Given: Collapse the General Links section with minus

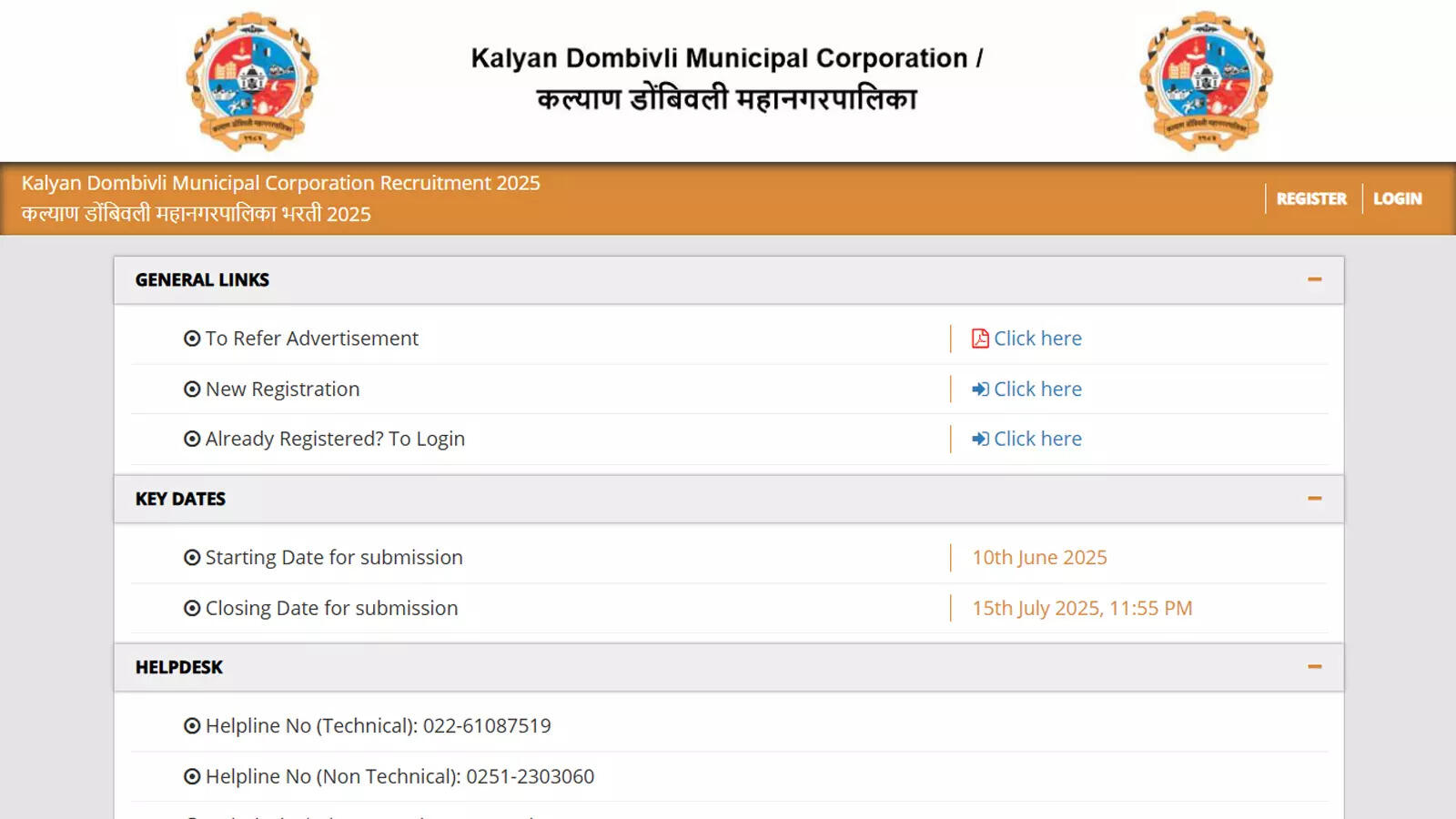Looking at the screenshot, I should pyautogui.click(x=1314, y=279).
